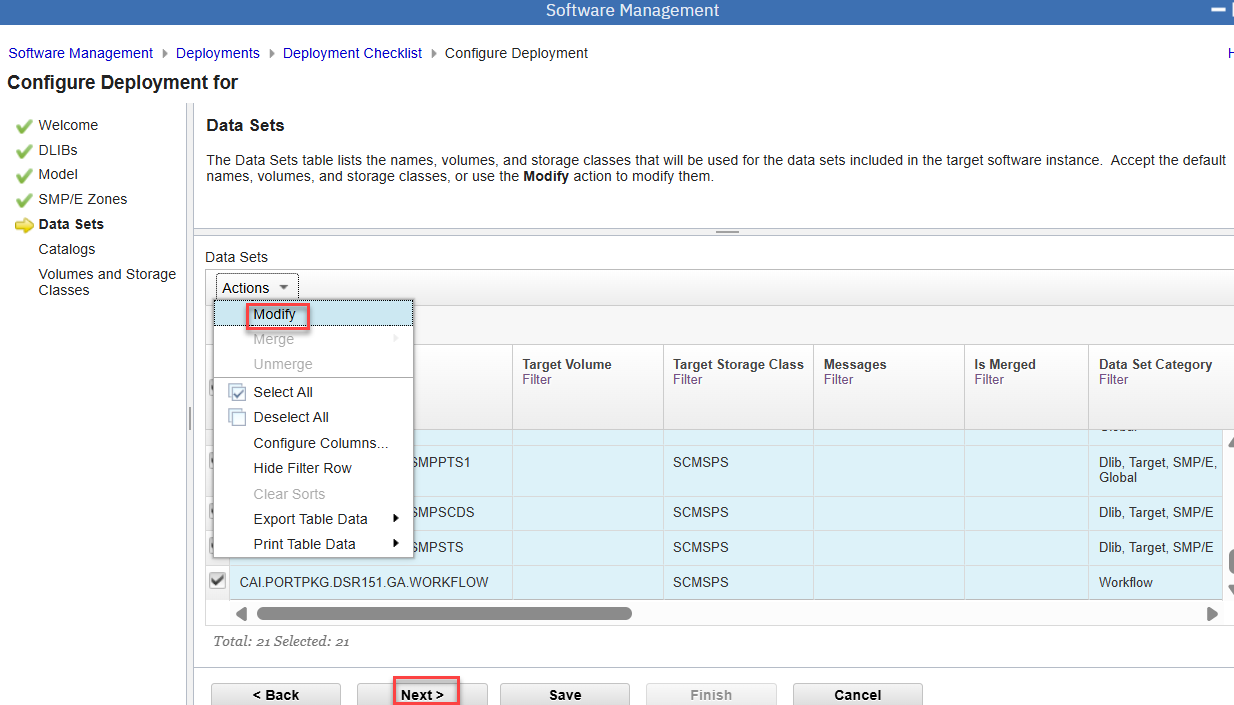The height and width of the screenshot is (705, 1234).
Task: Click the scroll right arrow of the table
Action: click(1212, 614)
